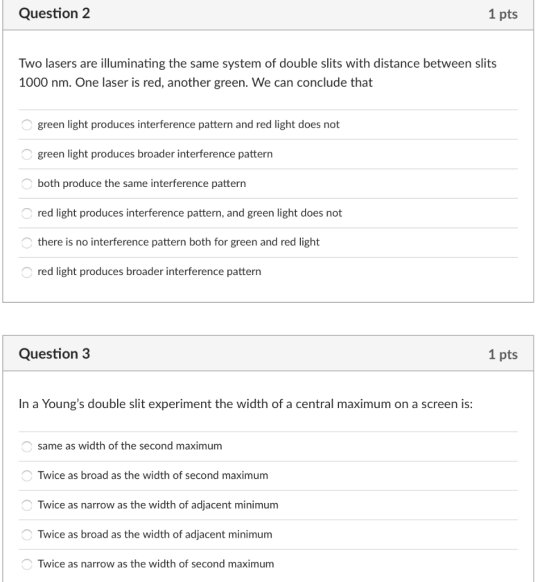The image size is (560, 582).
Task: Click the Question 3 header title
Action: [55, 354]
